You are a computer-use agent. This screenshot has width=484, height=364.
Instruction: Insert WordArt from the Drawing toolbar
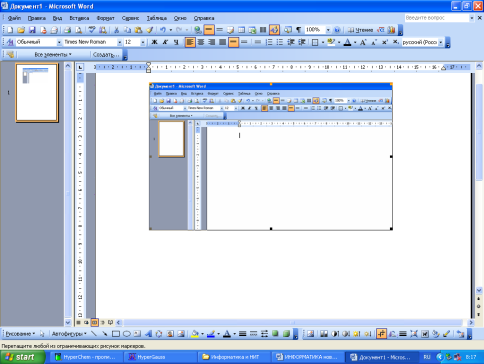pos(148,334)
